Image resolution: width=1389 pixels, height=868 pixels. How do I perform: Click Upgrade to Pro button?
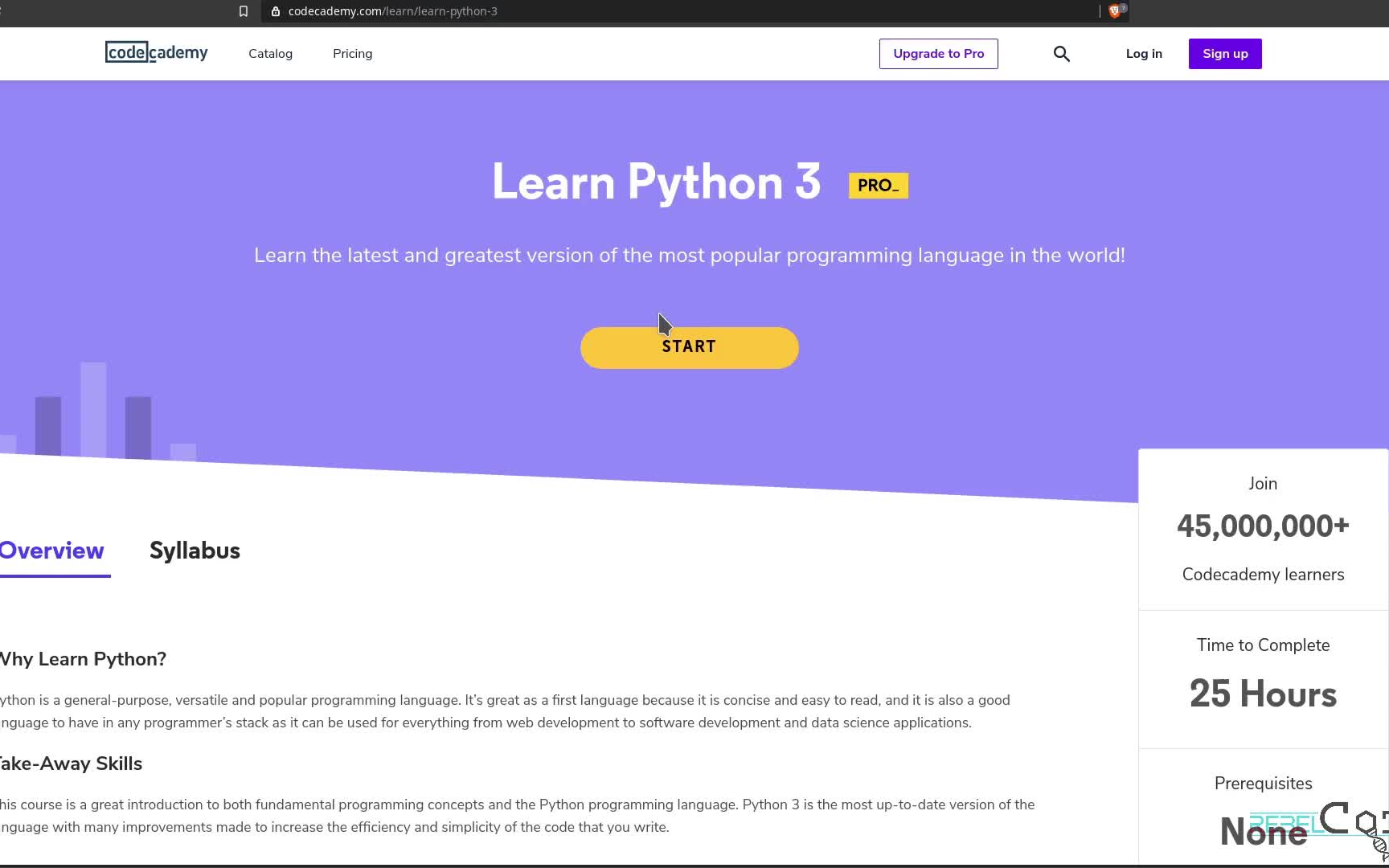click(x=939, y=54)
